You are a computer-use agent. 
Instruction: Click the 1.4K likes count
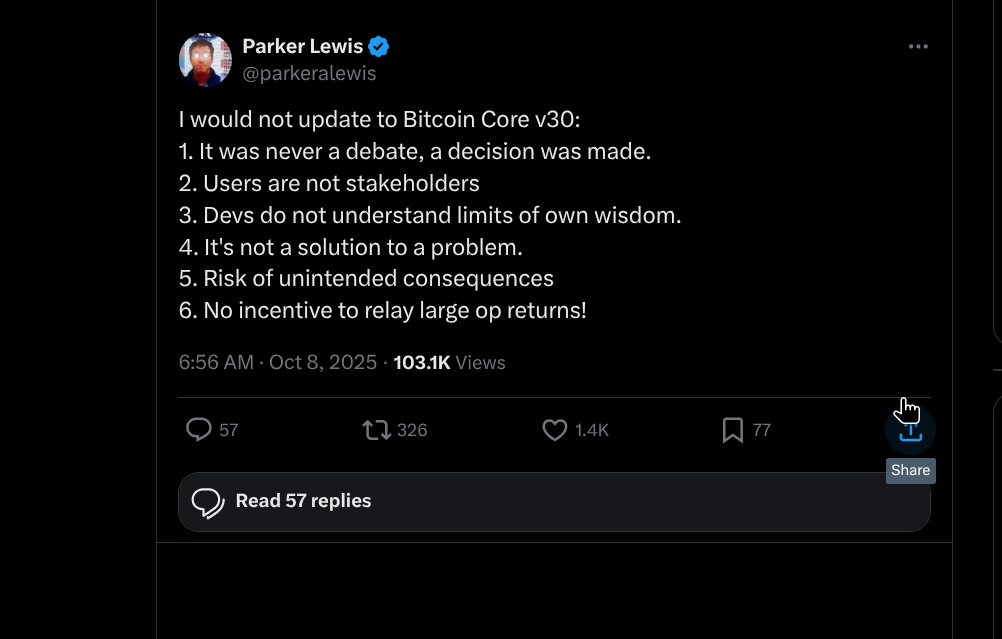(x=592, y=430)
